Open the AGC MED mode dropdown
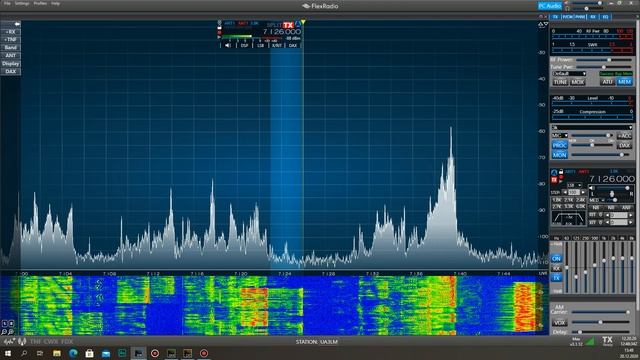The image size is (640, 360). (x=596, y=200)
